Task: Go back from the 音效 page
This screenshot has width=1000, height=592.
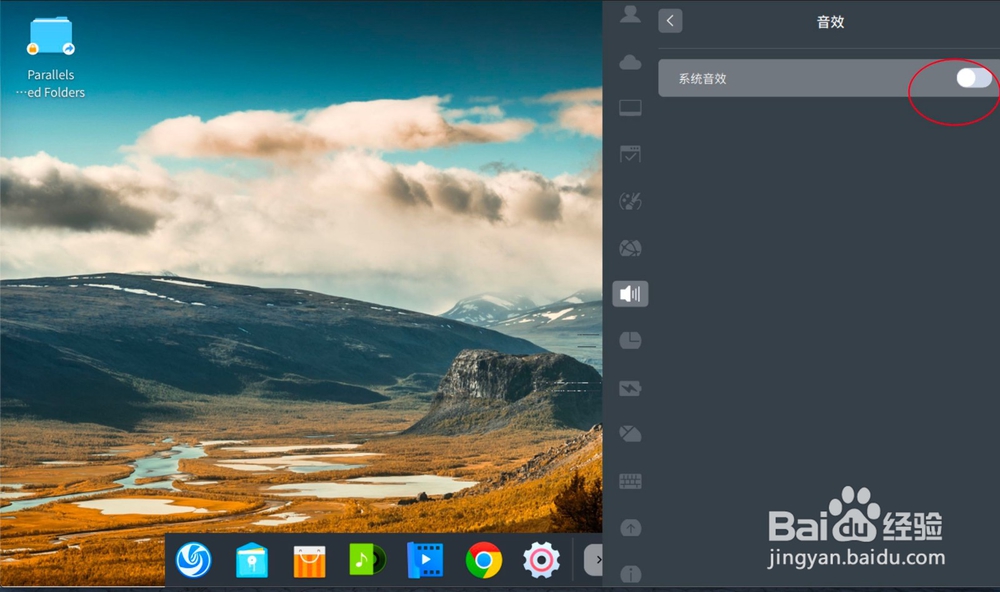Action: (x=670, y=21)
